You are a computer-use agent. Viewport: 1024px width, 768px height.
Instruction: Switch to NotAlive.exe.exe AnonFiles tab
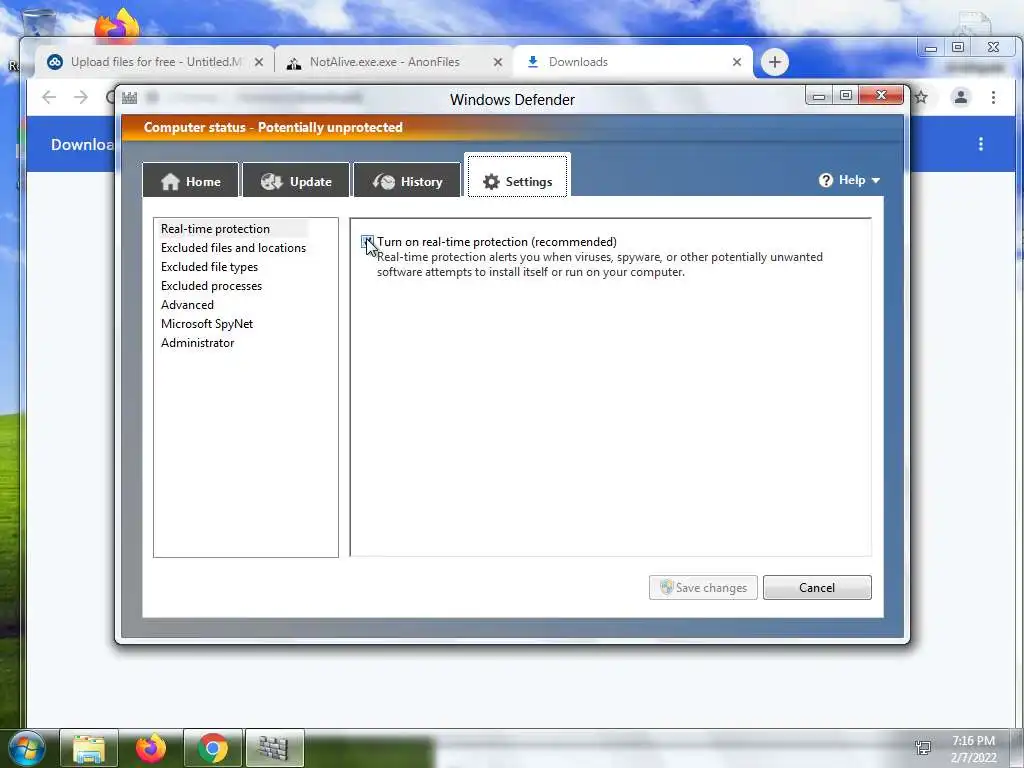point(394,62)
